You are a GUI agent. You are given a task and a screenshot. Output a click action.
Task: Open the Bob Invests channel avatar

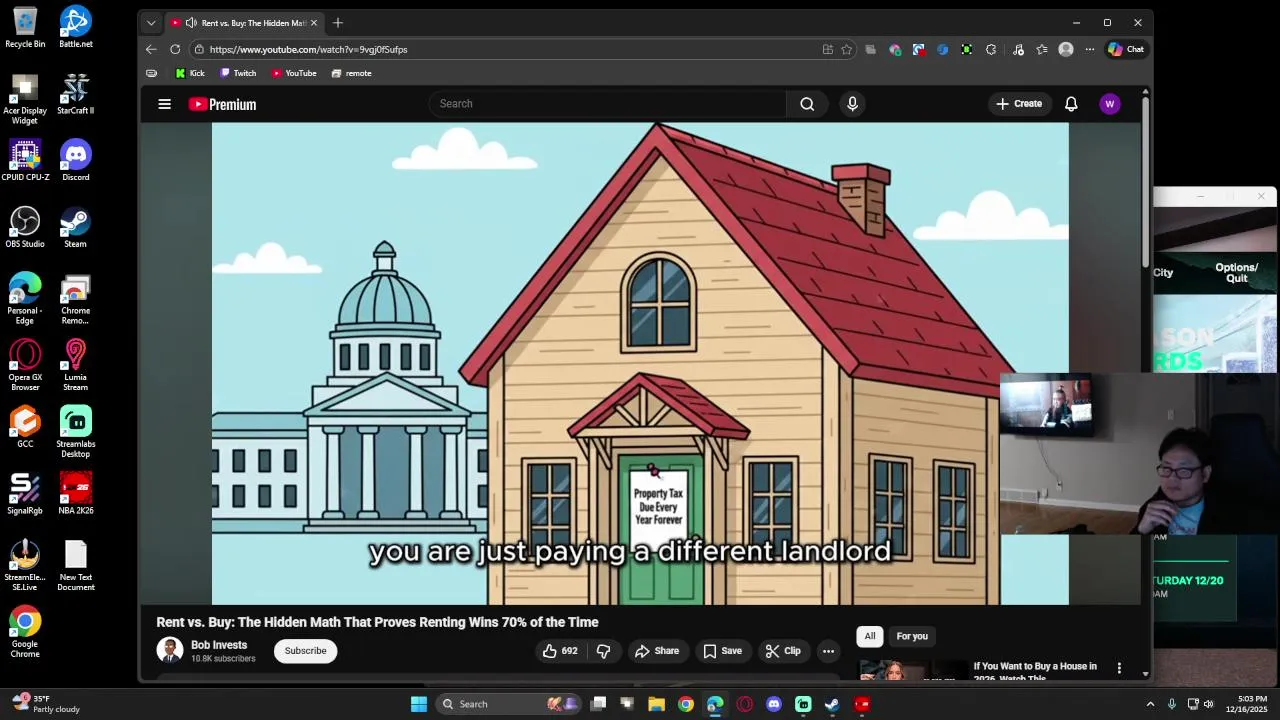(x=169, y=650)
